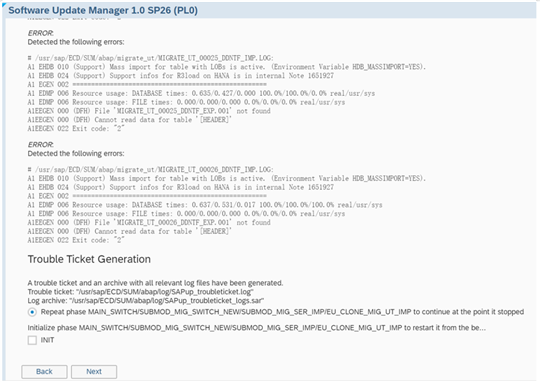Select the Repeat phase radio button
Image resolution: width=540 pixels, height=382 pixels.
32,312
